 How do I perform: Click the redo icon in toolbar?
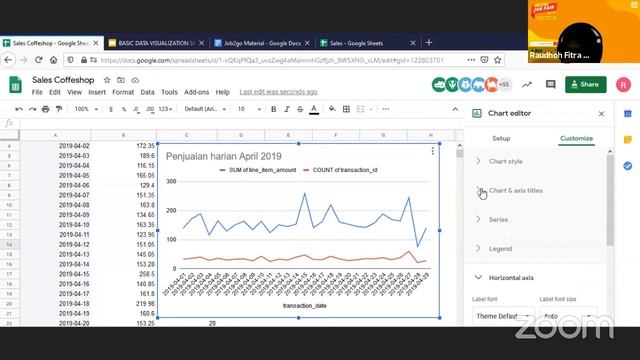pos(32,109)
